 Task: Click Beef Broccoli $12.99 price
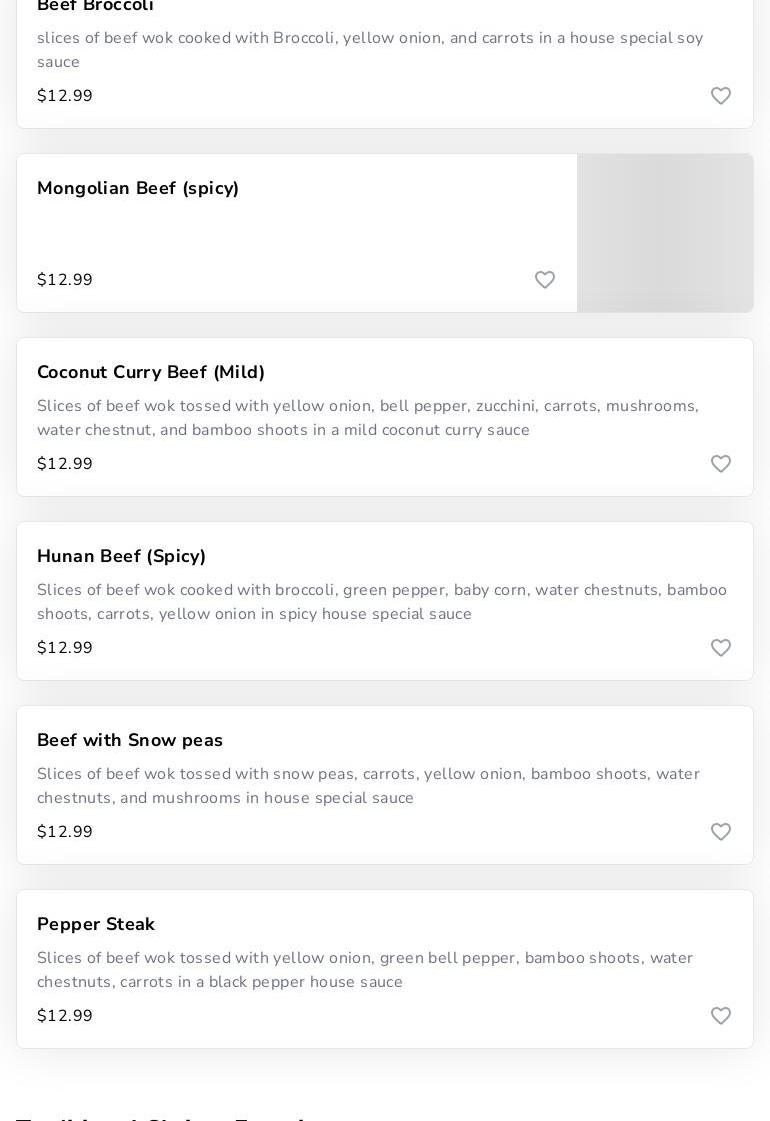tap(65, 96)
